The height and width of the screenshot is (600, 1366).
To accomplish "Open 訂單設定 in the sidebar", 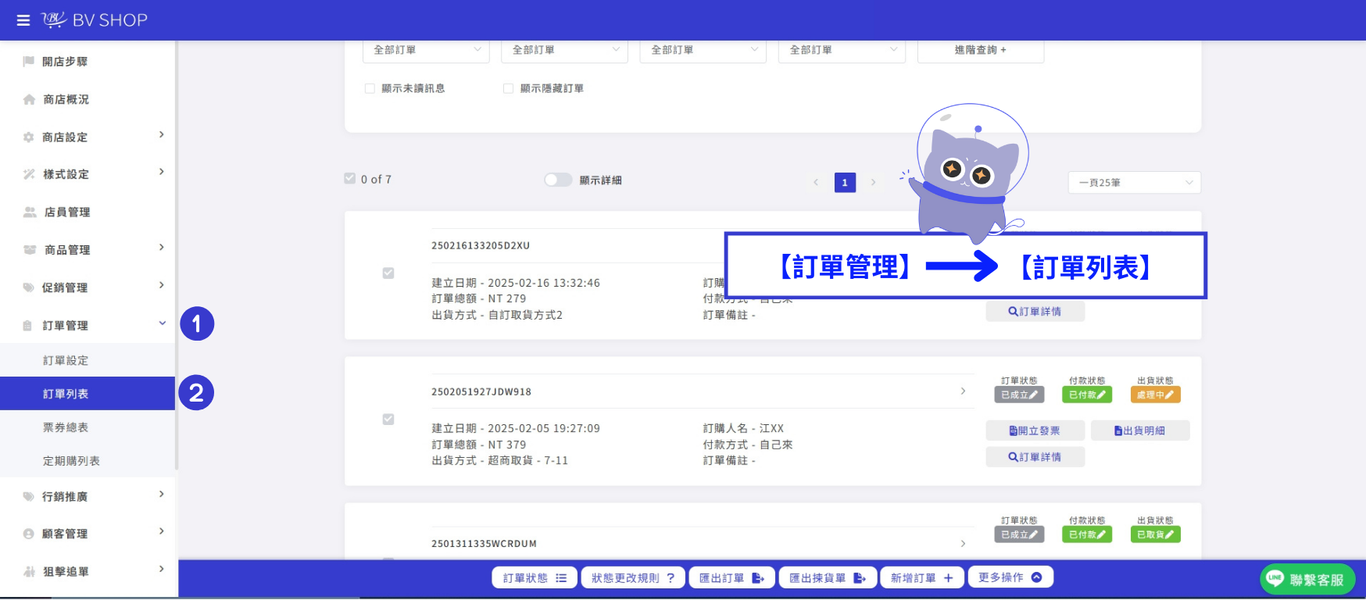I will pyautogui.click(x=66, y=360).
